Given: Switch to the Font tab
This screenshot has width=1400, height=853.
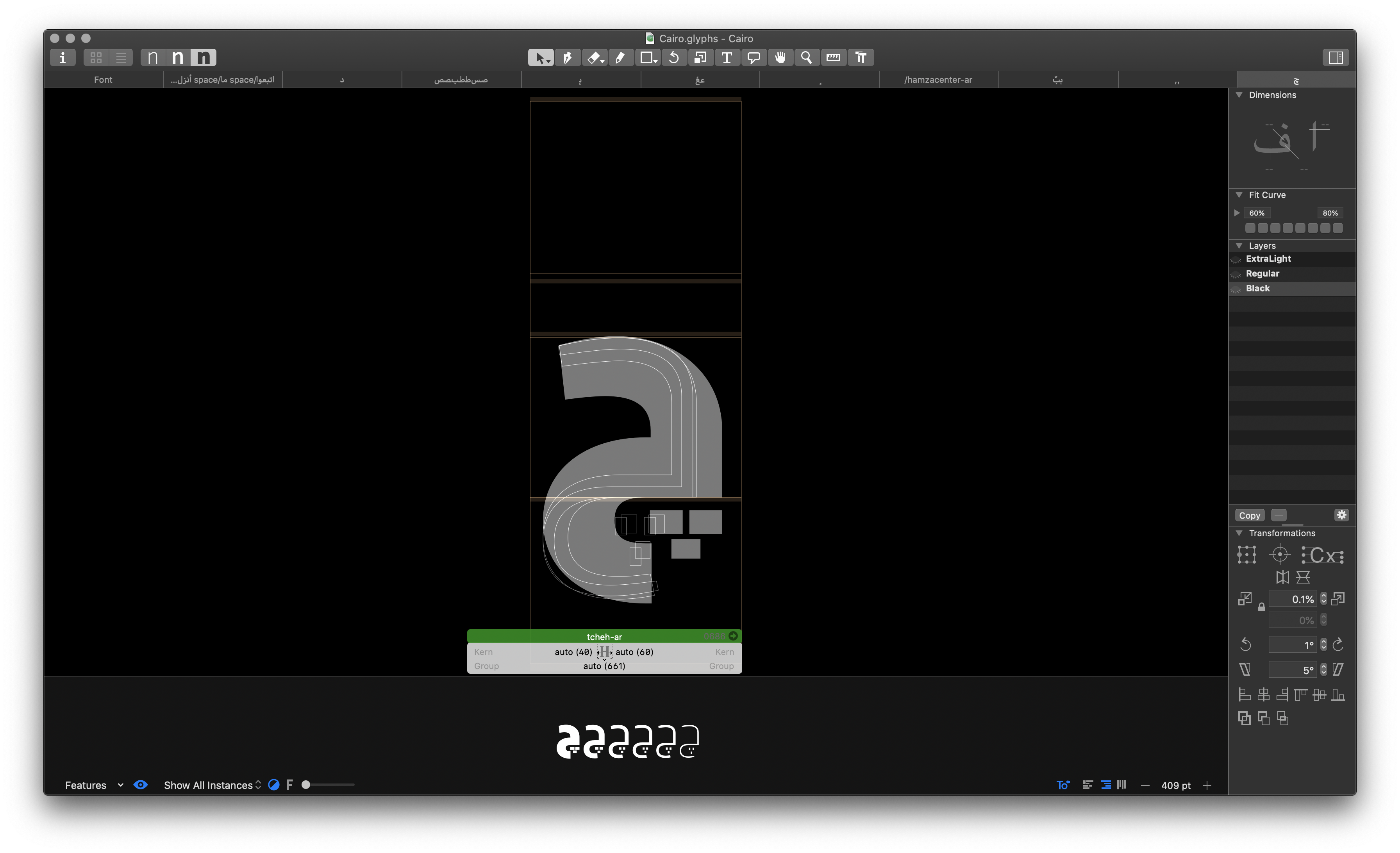Looking at the screenshot, I should click(102, 79).
